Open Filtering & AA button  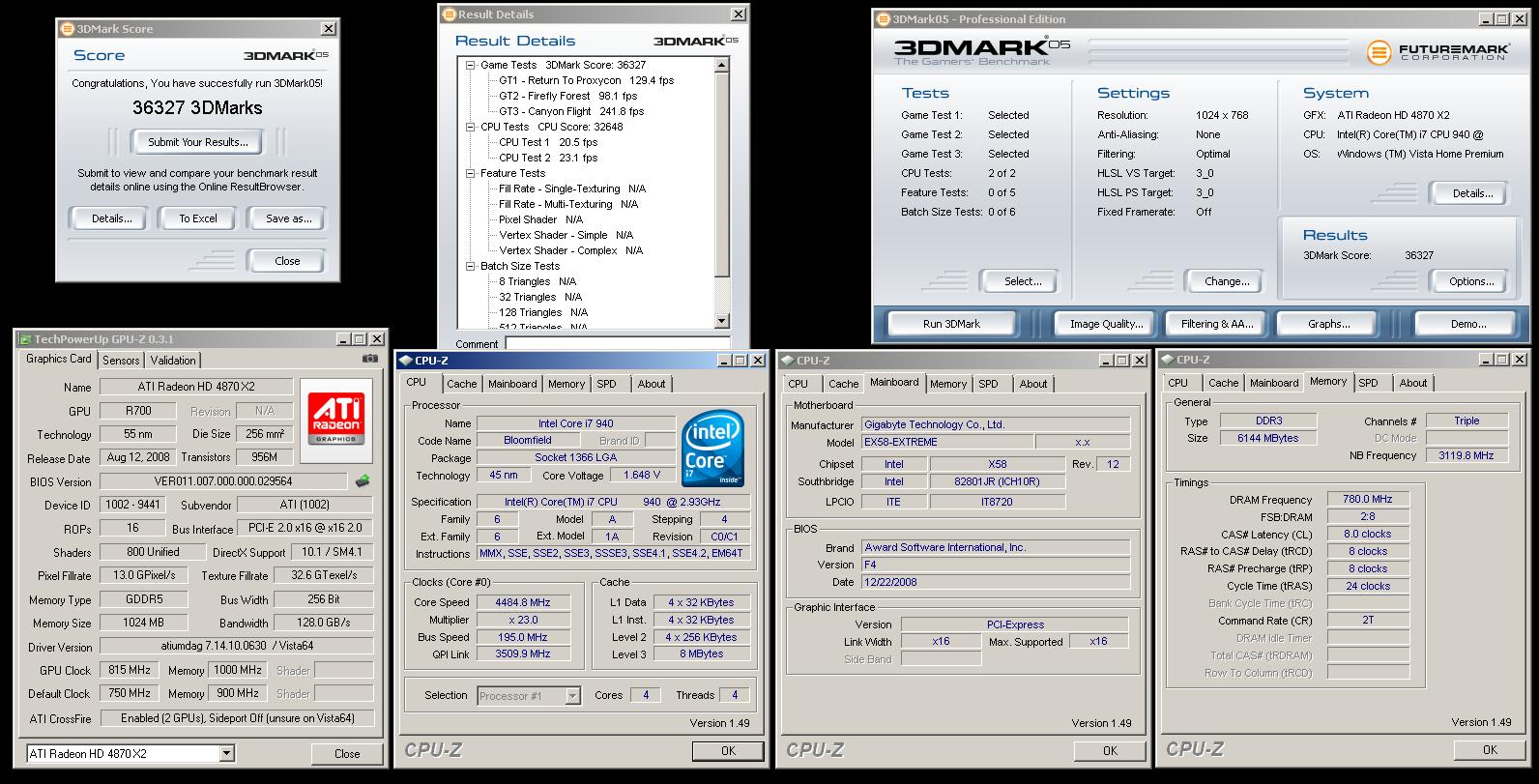point(1216,324)
